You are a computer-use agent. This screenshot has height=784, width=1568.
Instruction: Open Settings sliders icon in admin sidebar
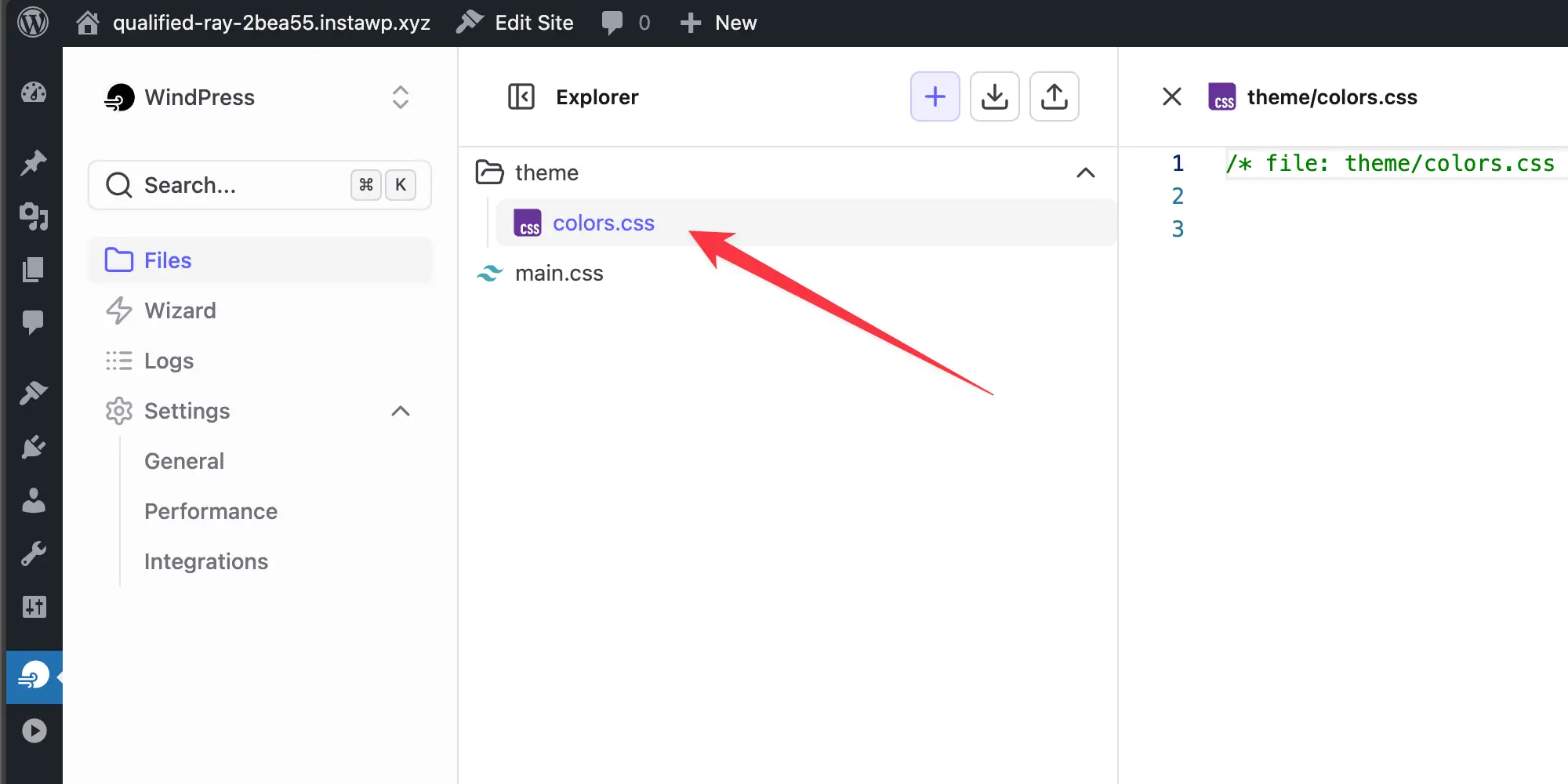click(x=34, y=607)
